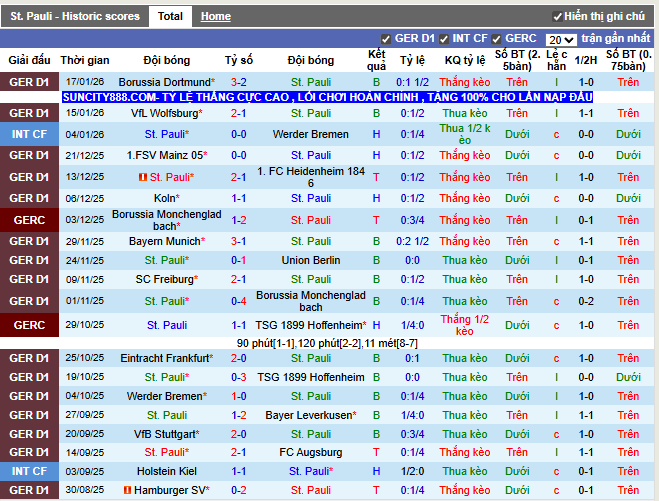Open the VfL Wolfsburg team page
659x501 pixels.
(x=165, y=113)
